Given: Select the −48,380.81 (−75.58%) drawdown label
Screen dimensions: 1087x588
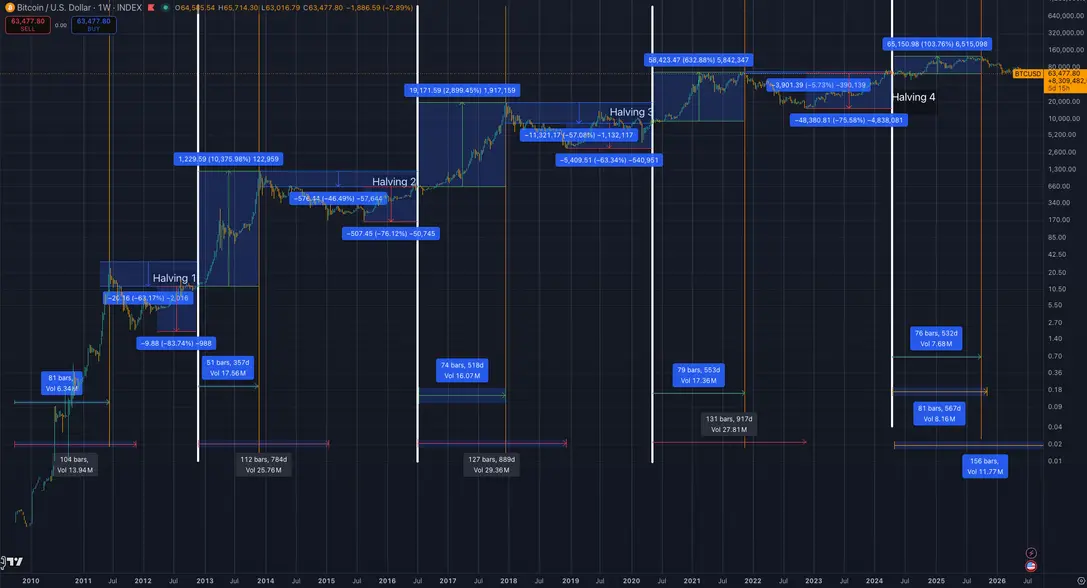Looking at the screenshot, I should [849, 120].
